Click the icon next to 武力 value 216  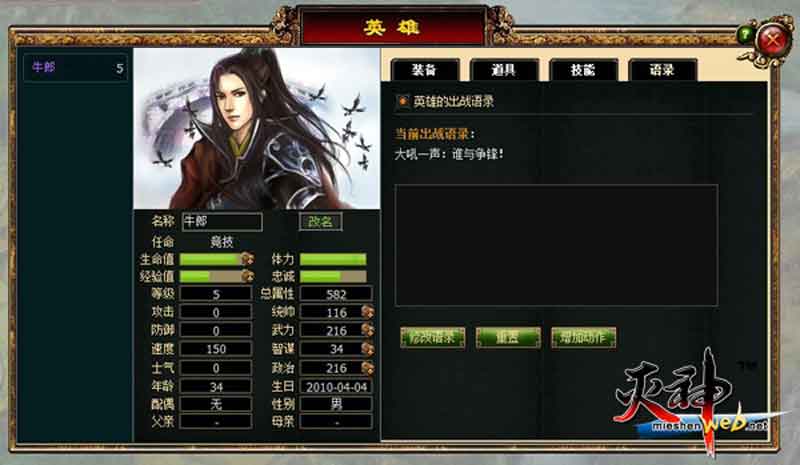[368, 330]
